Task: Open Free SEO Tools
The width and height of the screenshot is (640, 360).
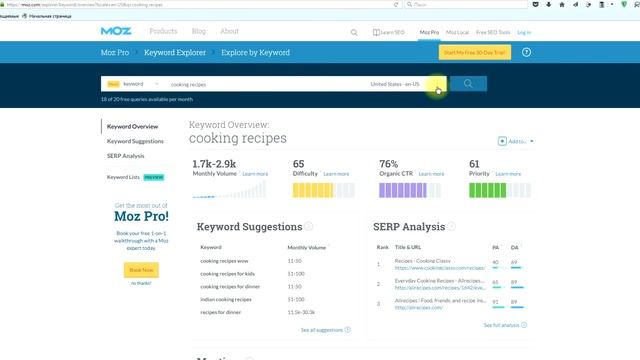Action: pos(493,32)
